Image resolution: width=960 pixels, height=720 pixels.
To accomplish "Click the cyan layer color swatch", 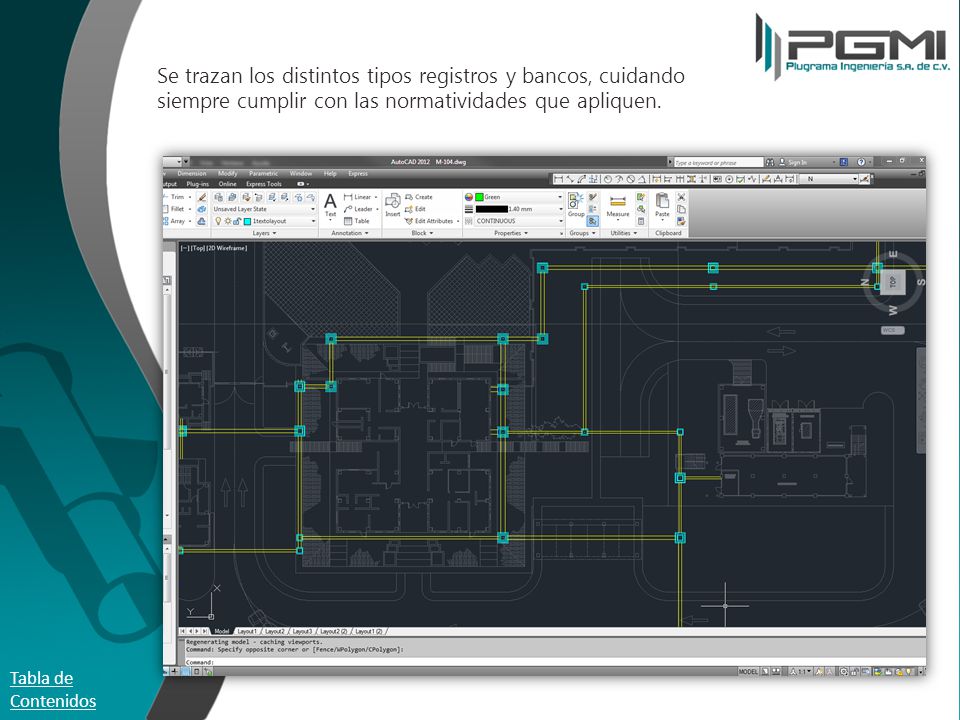I will (x=247, y=221).
